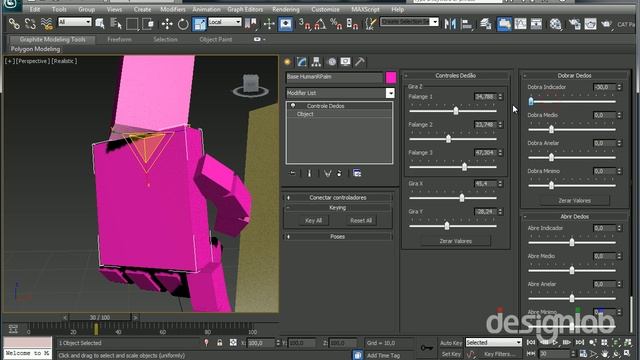Toggle Percent Snap
640x360 pixels.
(336, 24)
